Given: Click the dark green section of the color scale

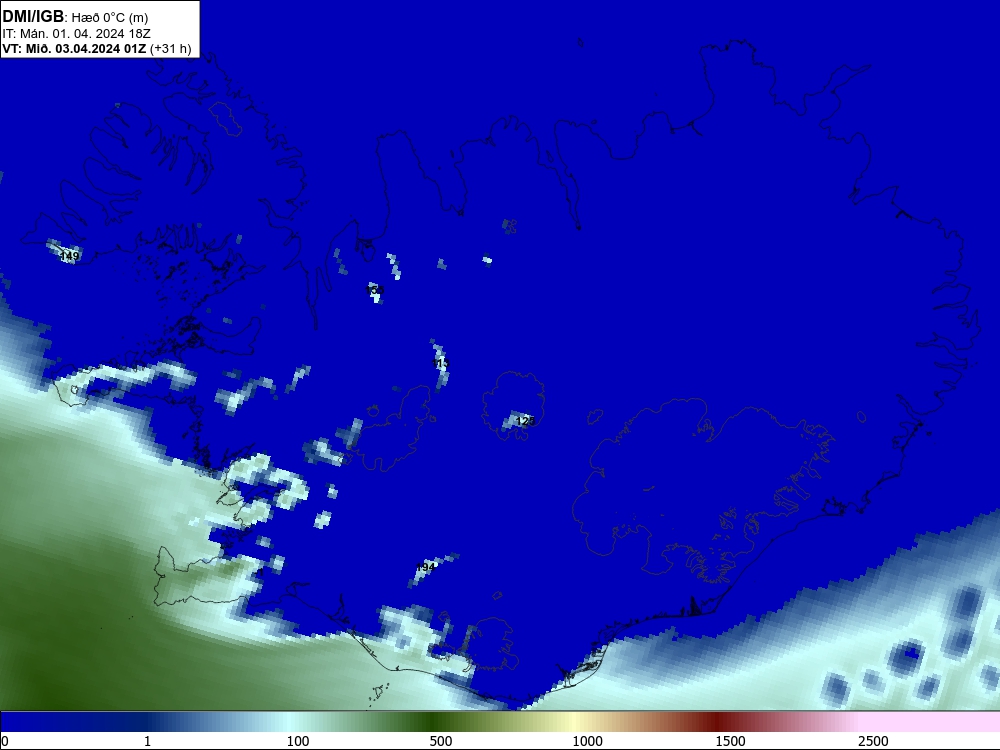Looking at the screenshot, I should pos(434,722).
